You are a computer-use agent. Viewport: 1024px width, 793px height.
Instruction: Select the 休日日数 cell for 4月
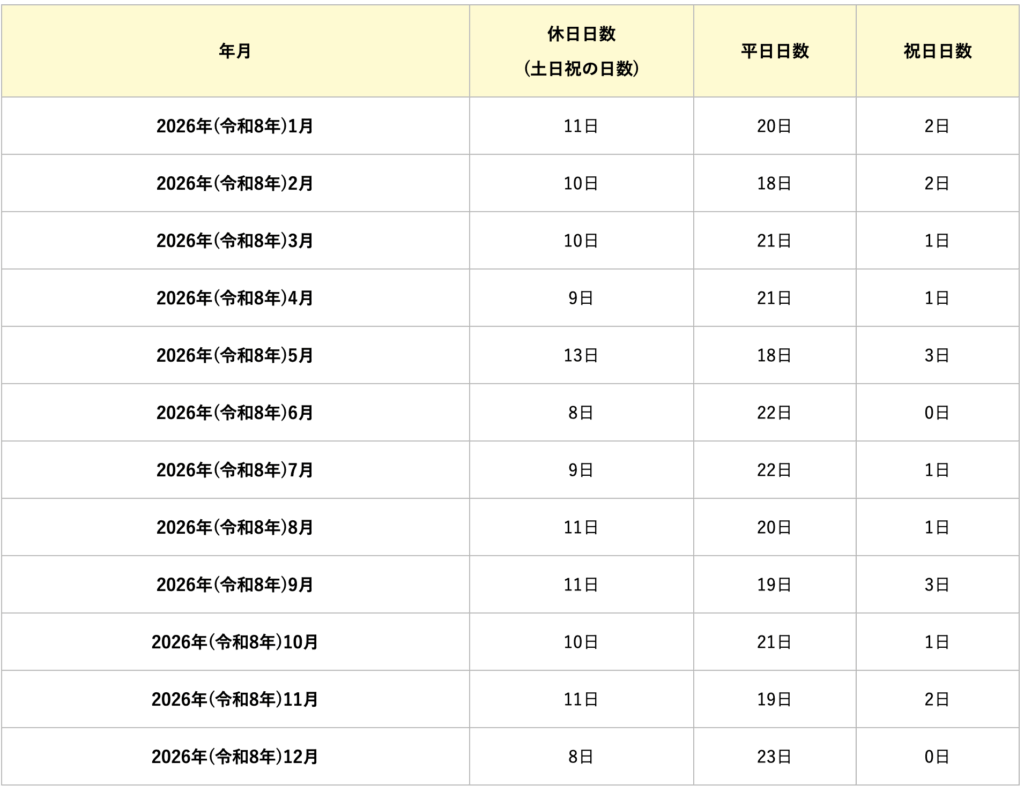click(581, 298)
